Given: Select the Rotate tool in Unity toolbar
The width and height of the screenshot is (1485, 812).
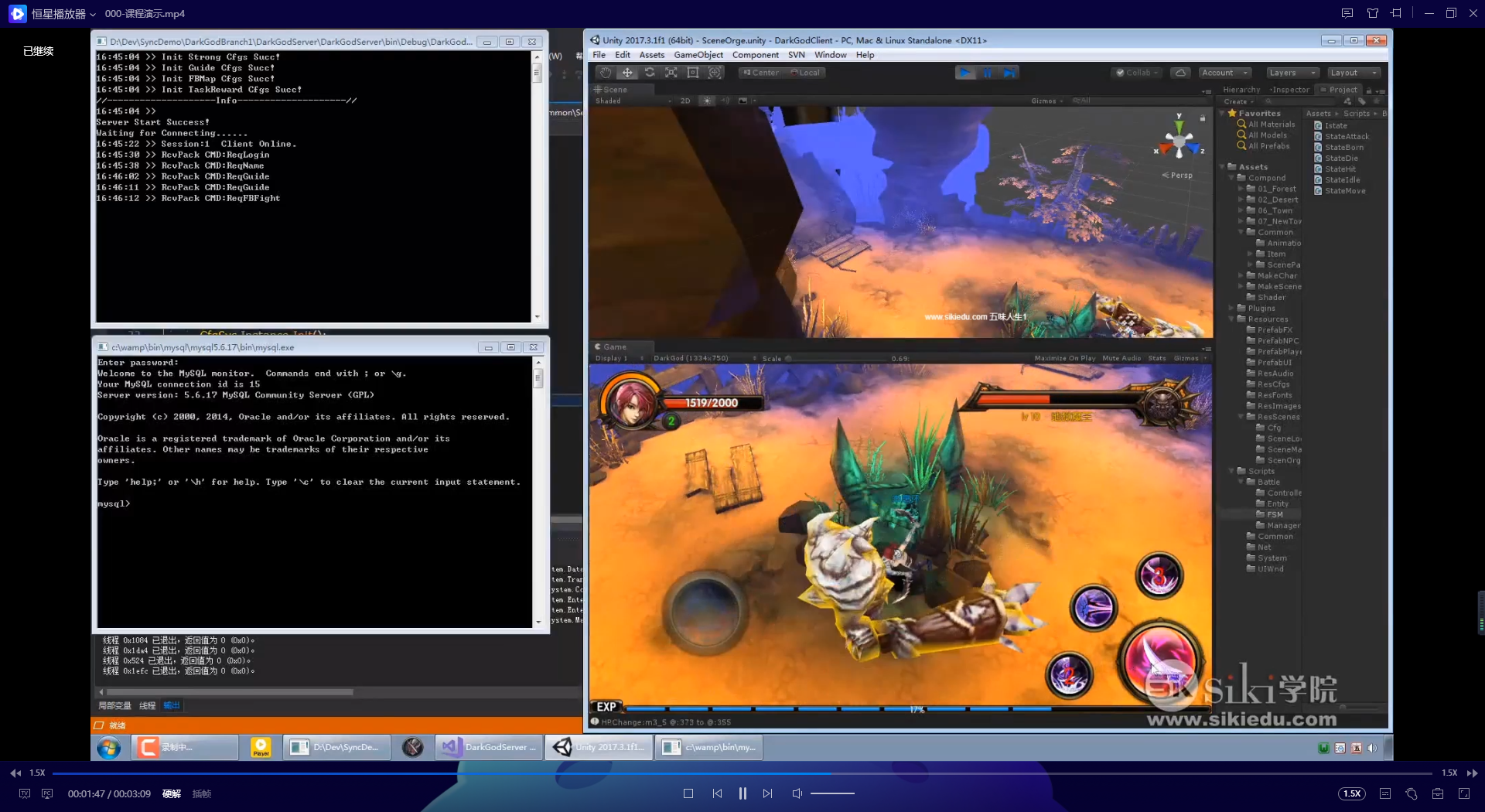Looking at the screenshot, I should [x=650, y=73].
